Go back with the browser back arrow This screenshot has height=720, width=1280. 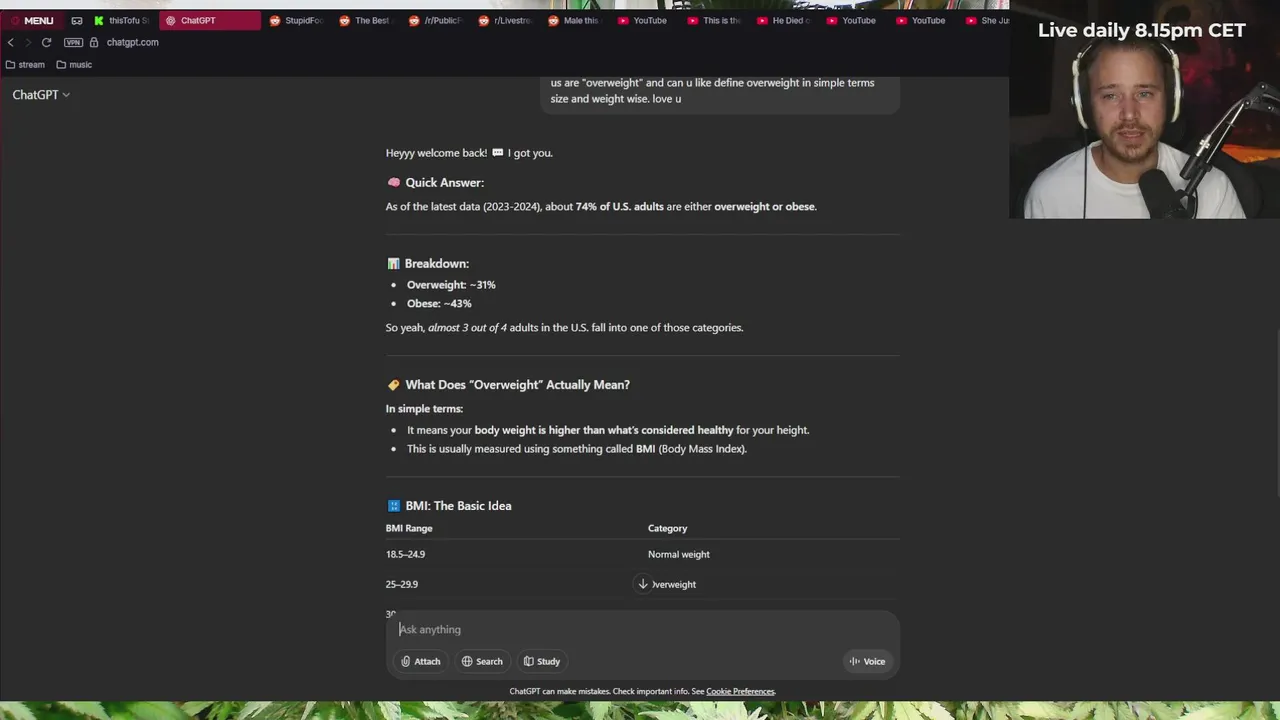click(x=11, y=42)
